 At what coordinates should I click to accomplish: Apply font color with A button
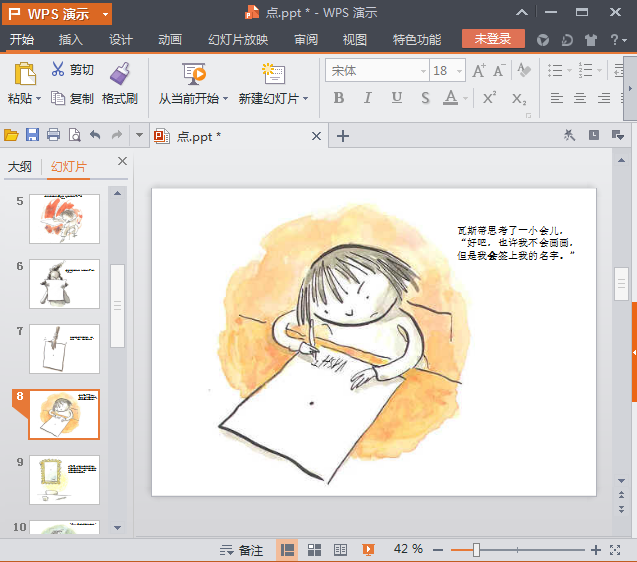coord(450,98)
